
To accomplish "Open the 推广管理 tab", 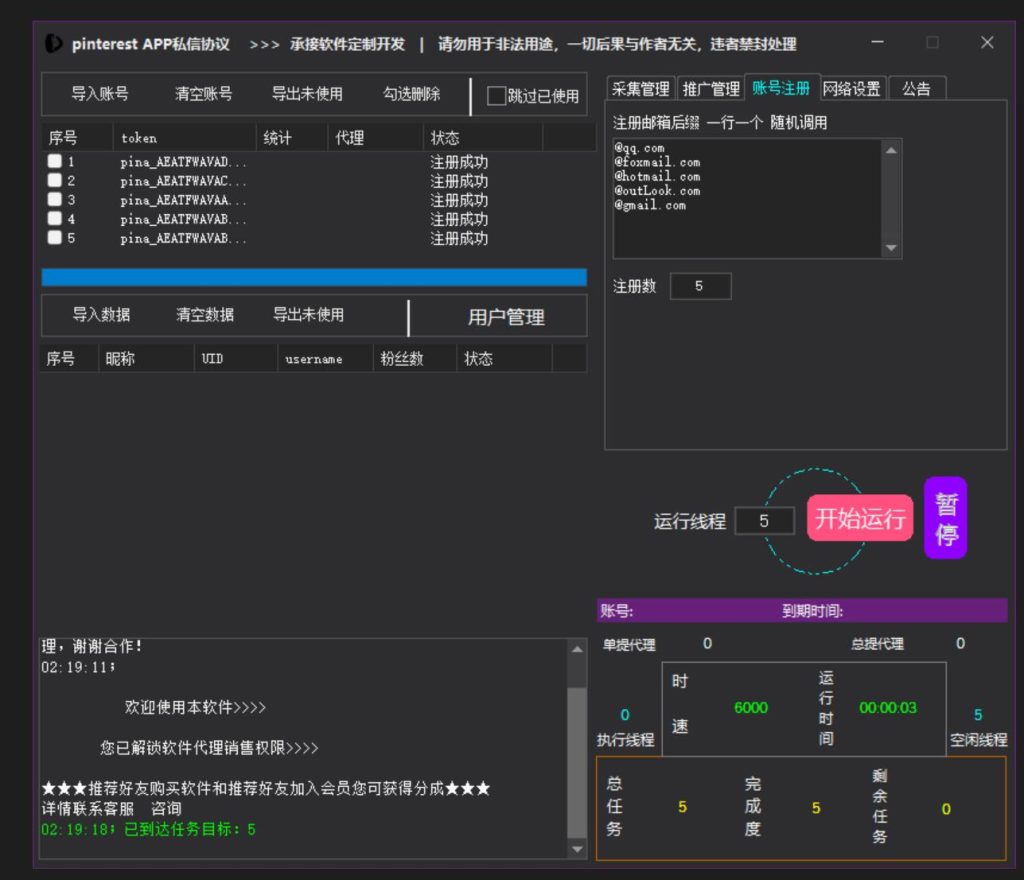I will coord(711,89).
